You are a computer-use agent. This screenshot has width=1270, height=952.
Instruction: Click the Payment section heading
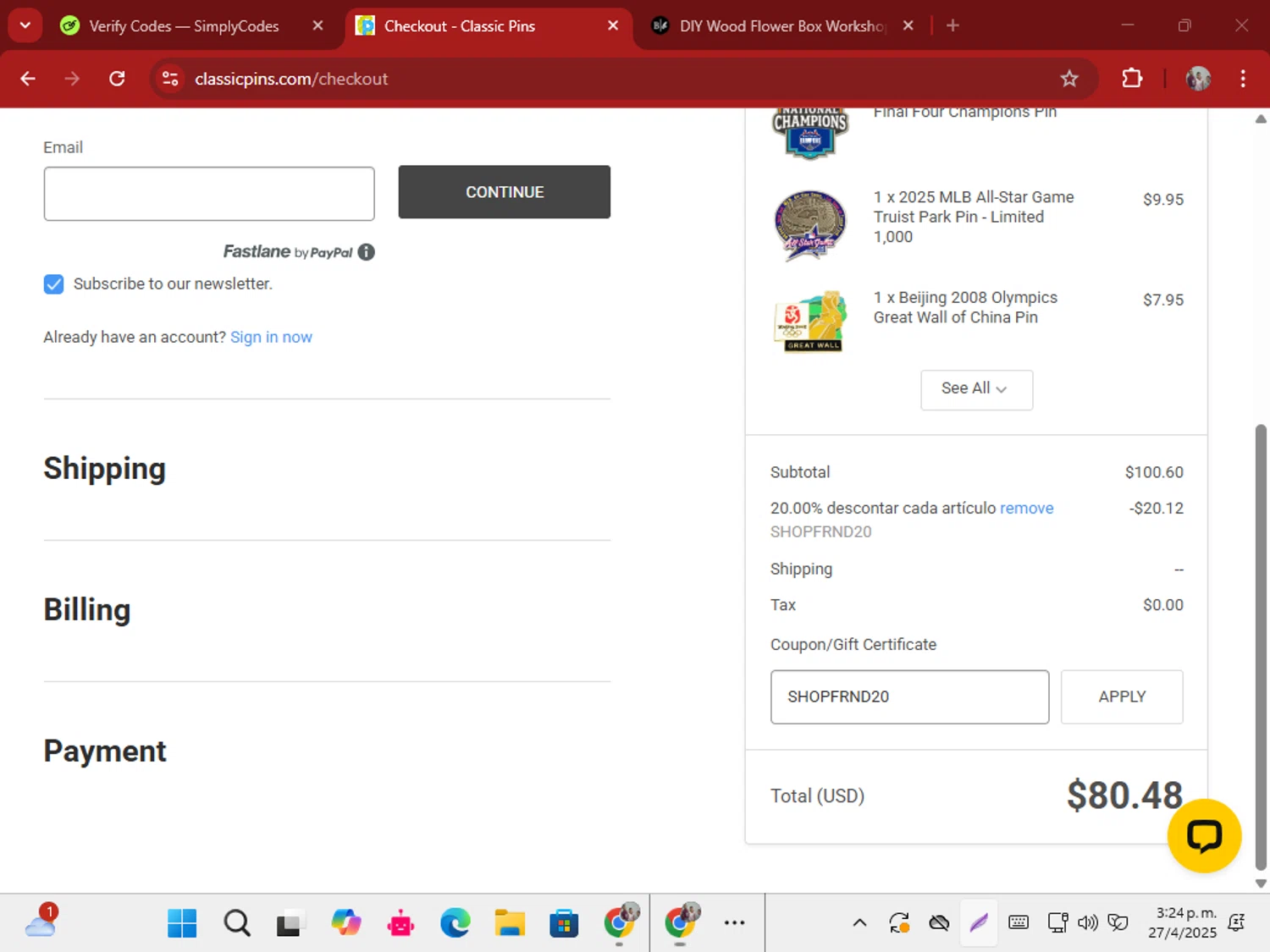pyautogui.click(x=105, y=751)
